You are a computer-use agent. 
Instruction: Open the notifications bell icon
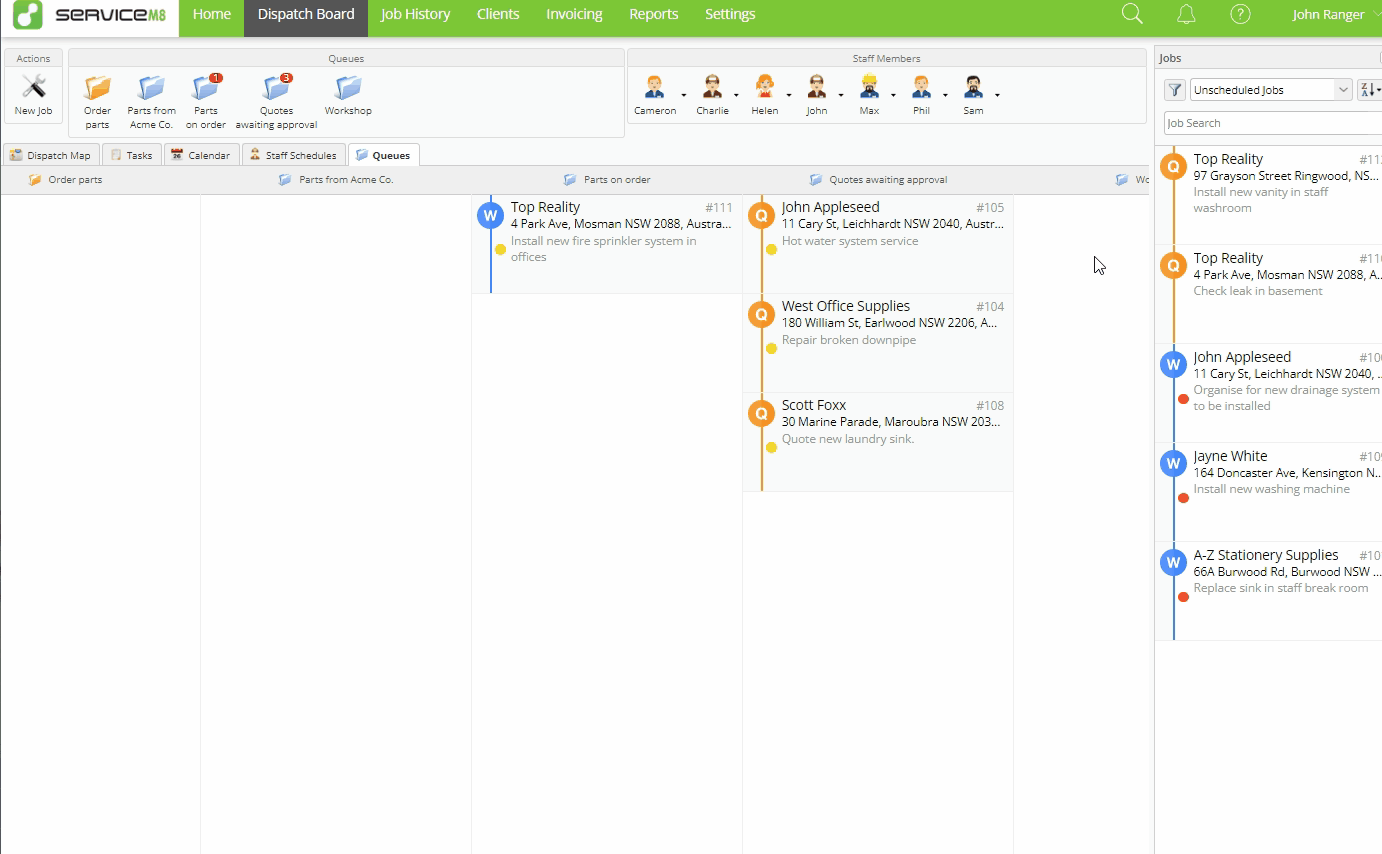click(x=1186, y=14)
